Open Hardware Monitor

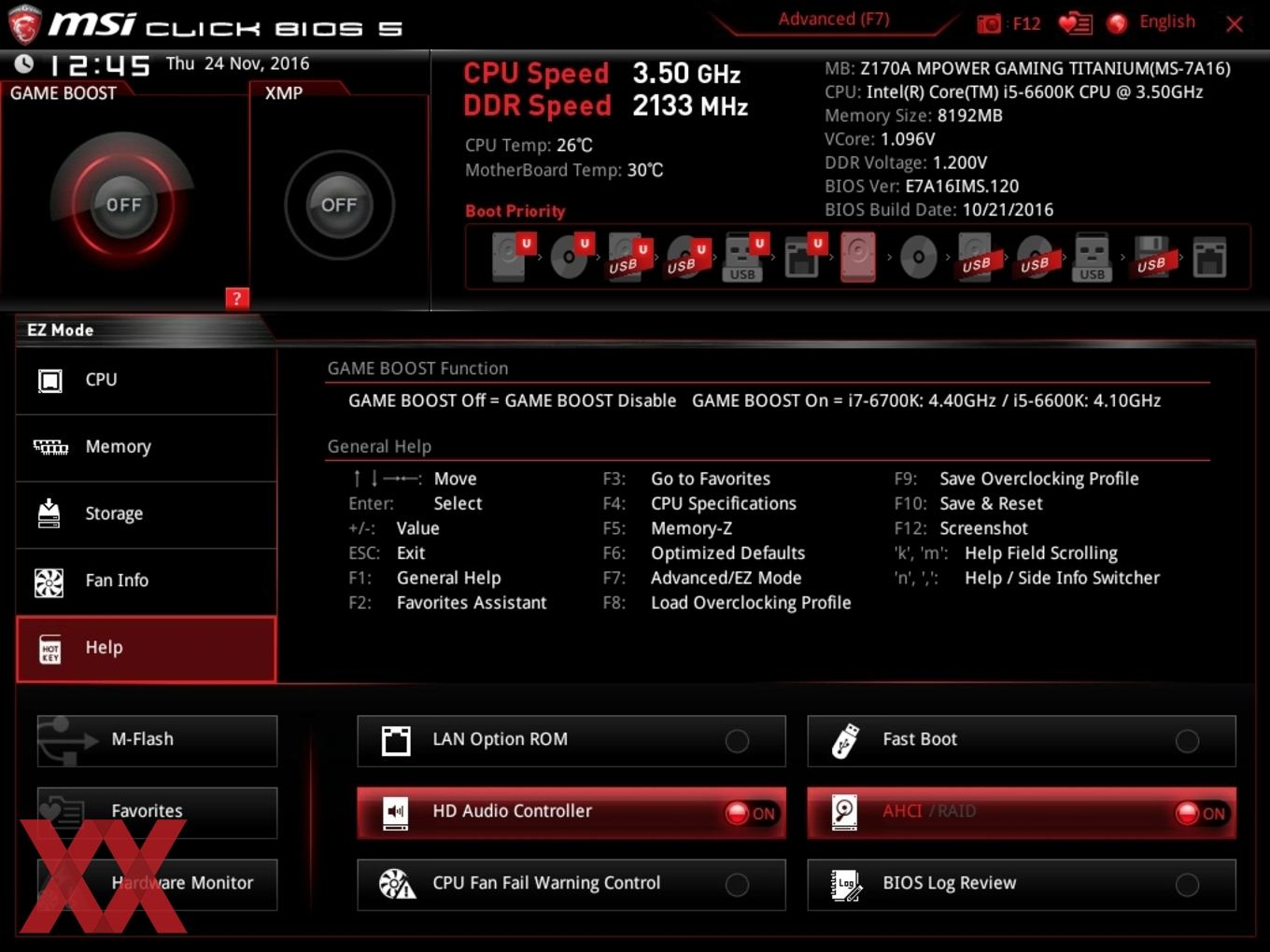(157, 884)
